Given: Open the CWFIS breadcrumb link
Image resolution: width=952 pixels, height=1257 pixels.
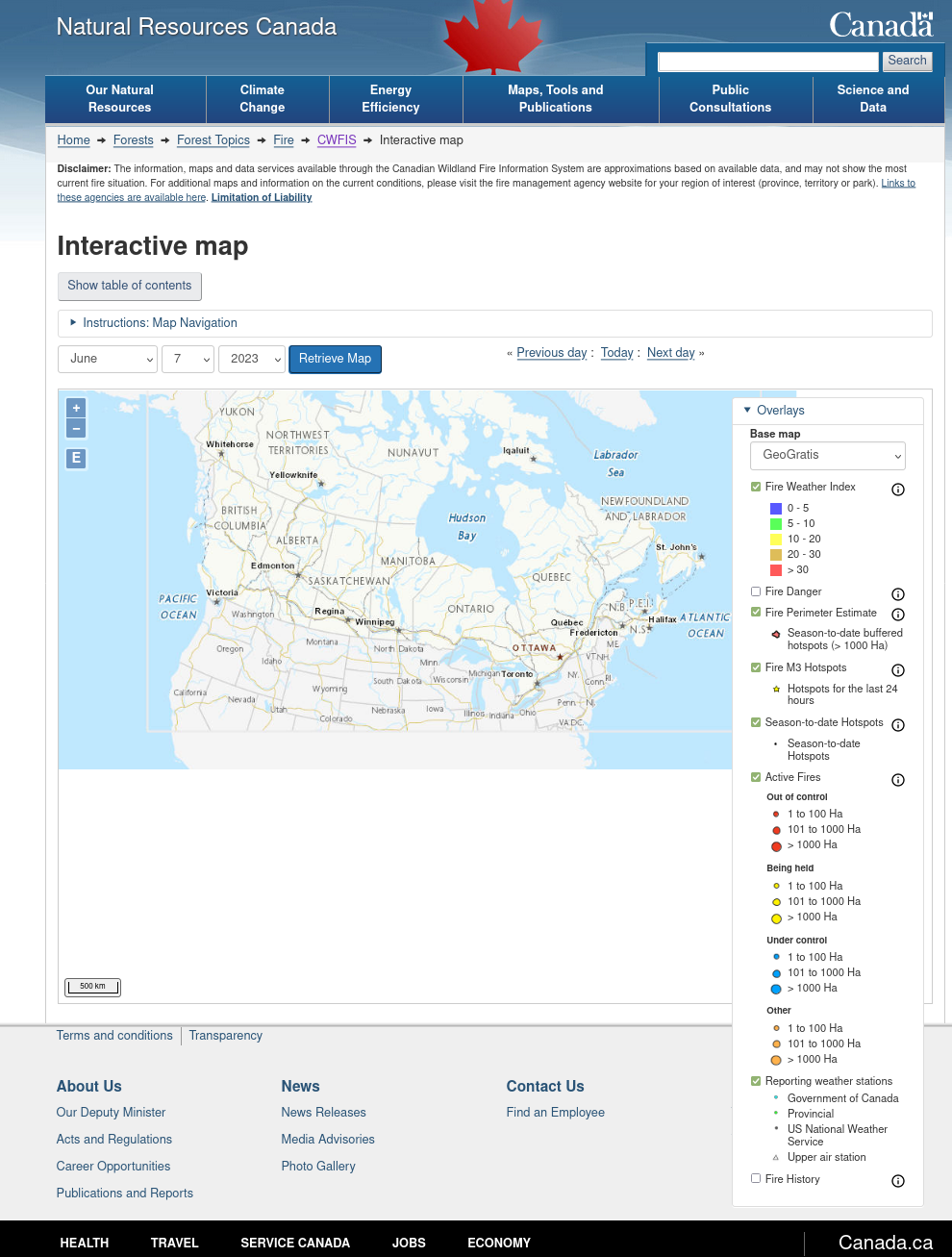Looking at the screenshot, I should [337, 140].
